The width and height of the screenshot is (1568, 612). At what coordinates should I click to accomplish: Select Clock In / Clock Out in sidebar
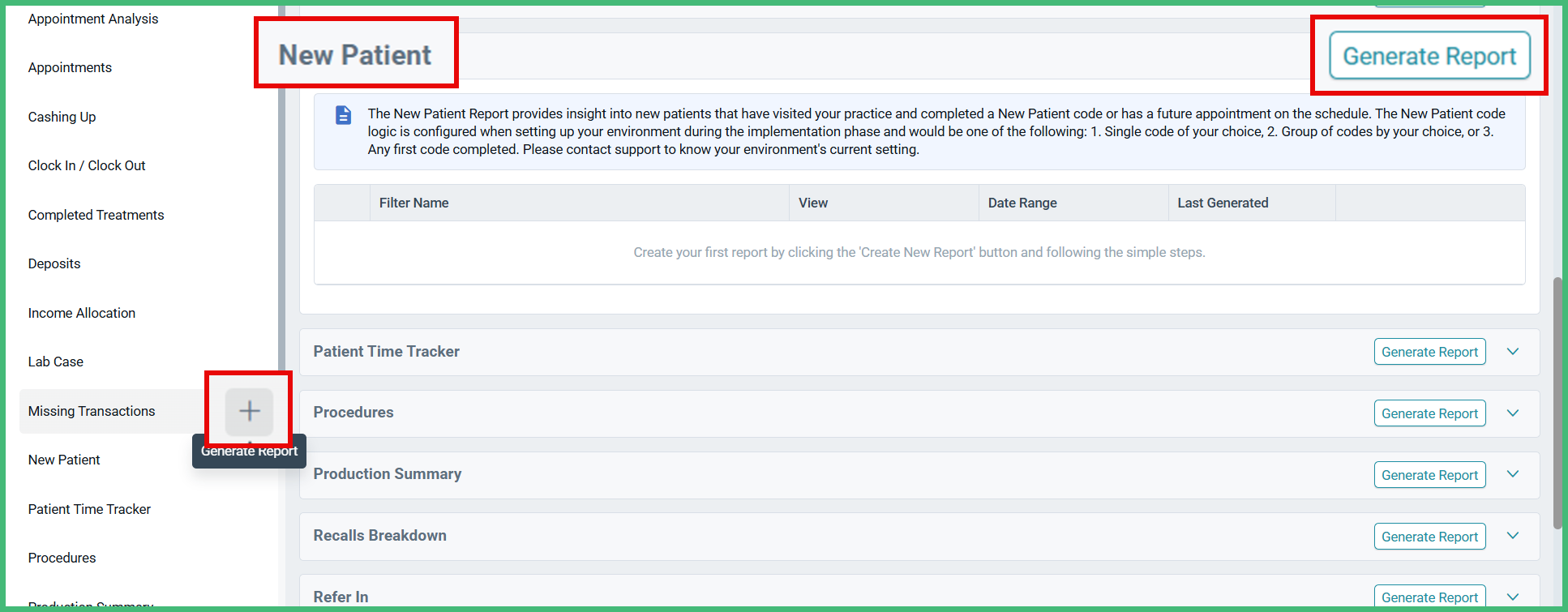point(87,165)
